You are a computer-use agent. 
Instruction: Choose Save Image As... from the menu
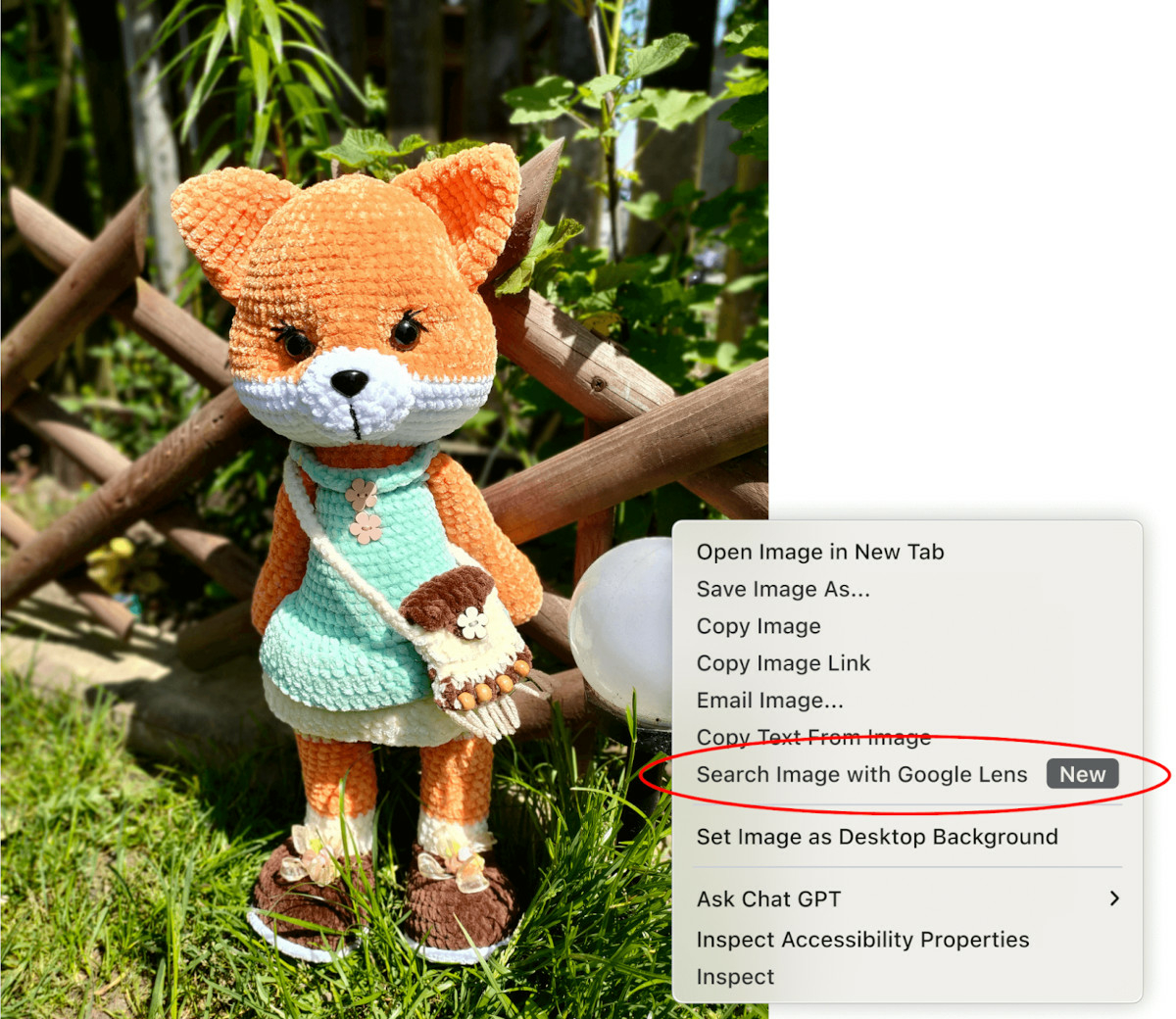[x=782, y=589]
